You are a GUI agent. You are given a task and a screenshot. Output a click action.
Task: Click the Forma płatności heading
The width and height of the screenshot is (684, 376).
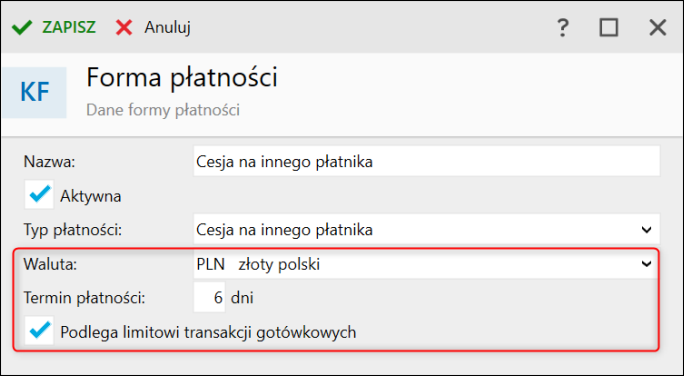tap(182, 78)
